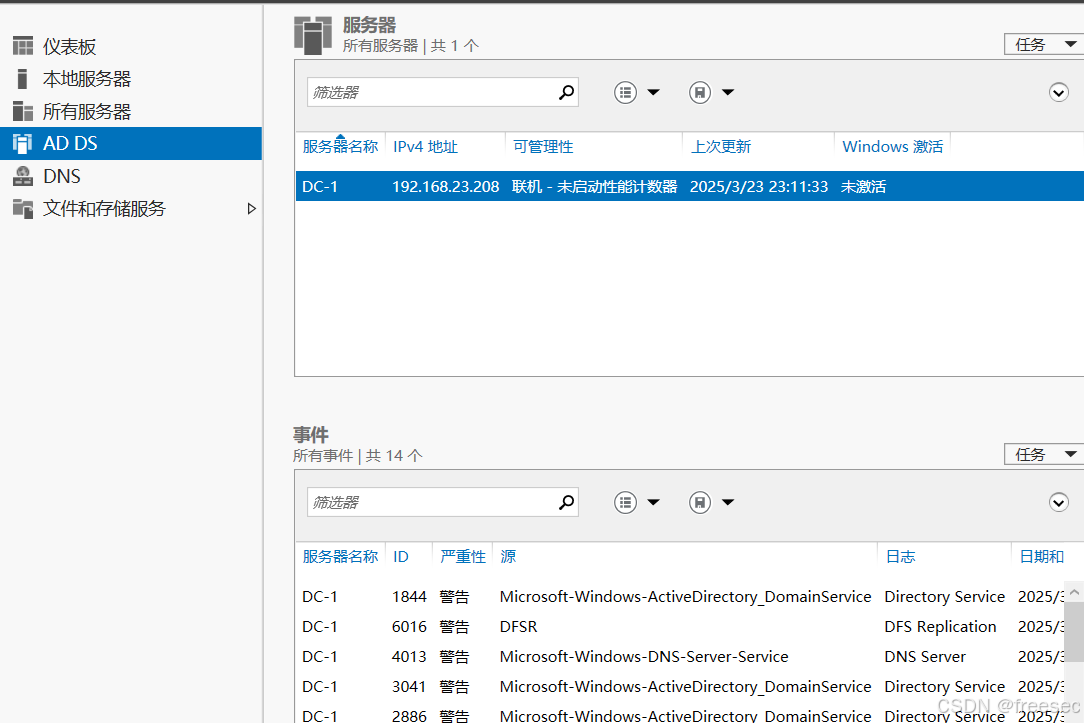
Task: Select DNS in navigation pane
Action: (x=131, y=176)
